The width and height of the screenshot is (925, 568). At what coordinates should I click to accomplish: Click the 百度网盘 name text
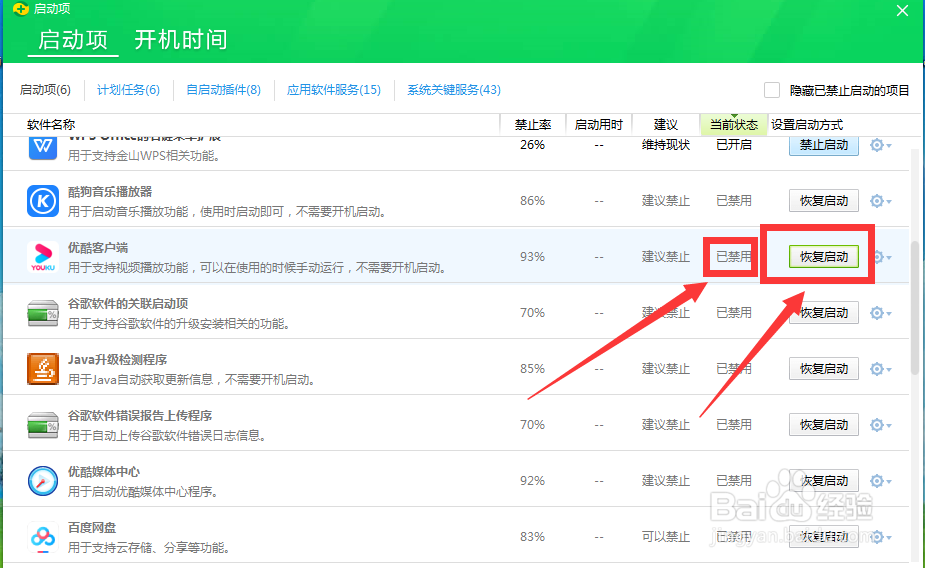(x=92, y=528)
